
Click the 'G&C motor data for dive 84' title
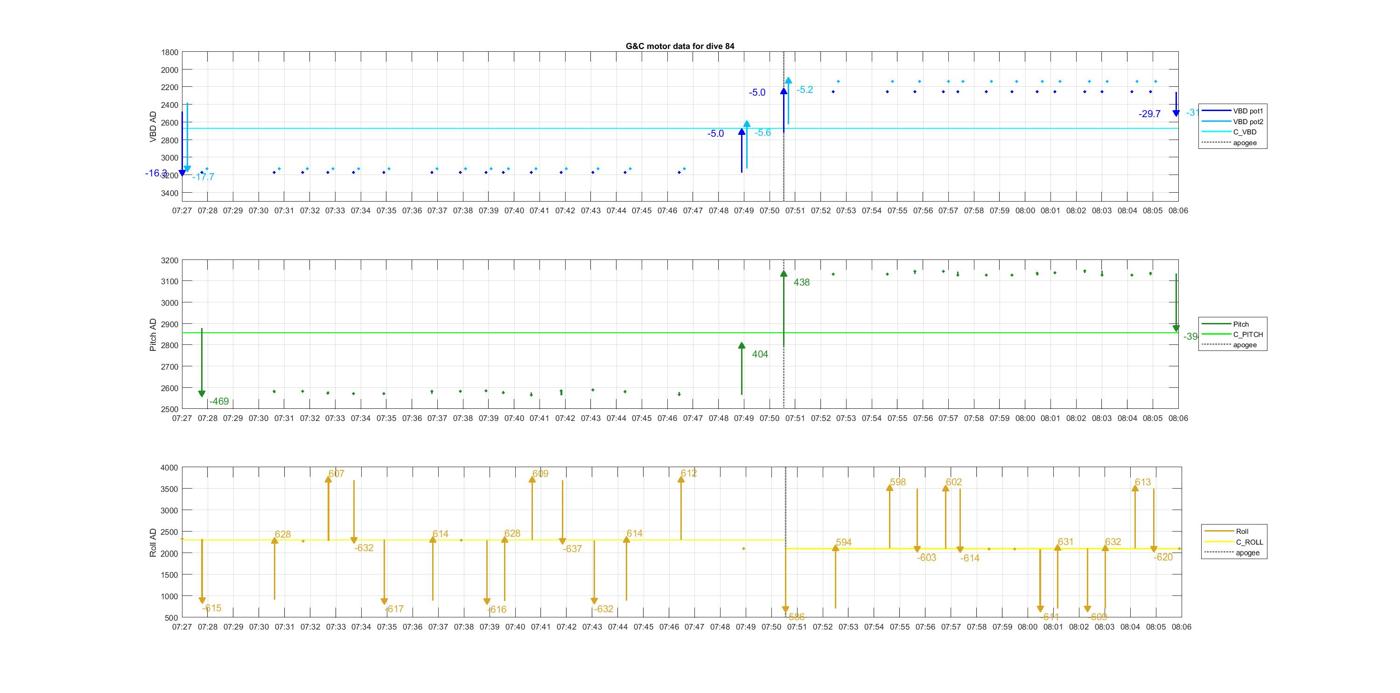(x=680, y=46)
